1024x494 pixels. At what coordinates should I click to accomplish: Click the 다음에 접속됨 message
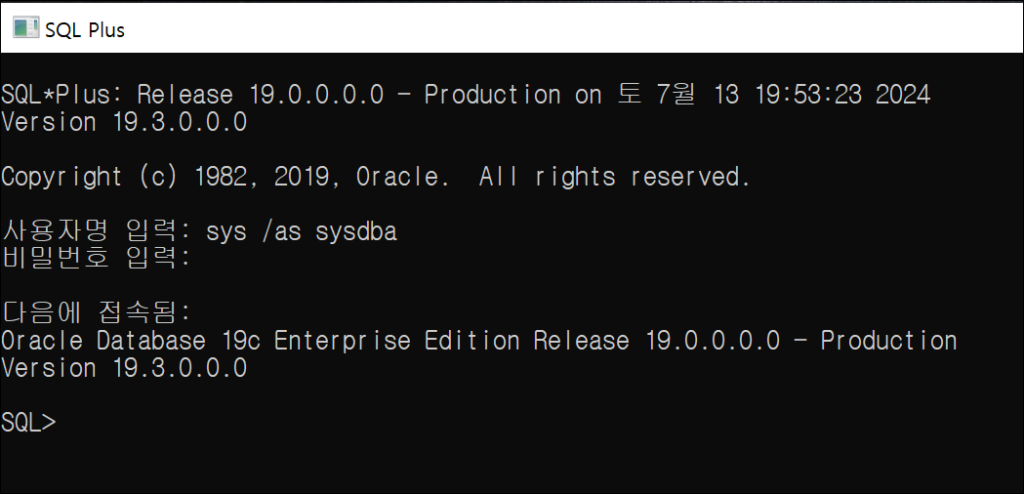[96, 314]
